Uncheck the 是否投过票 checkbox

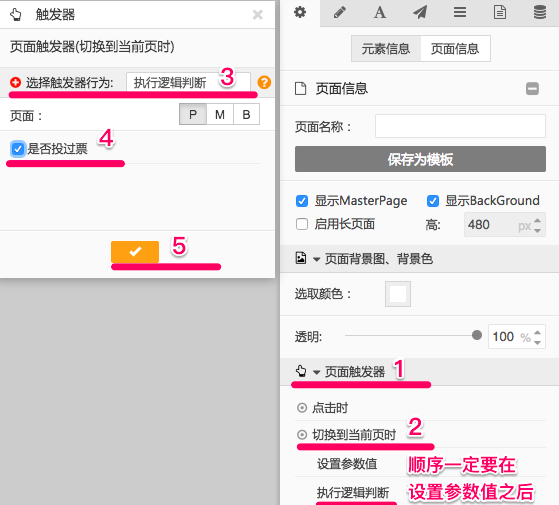coord(17,149)
